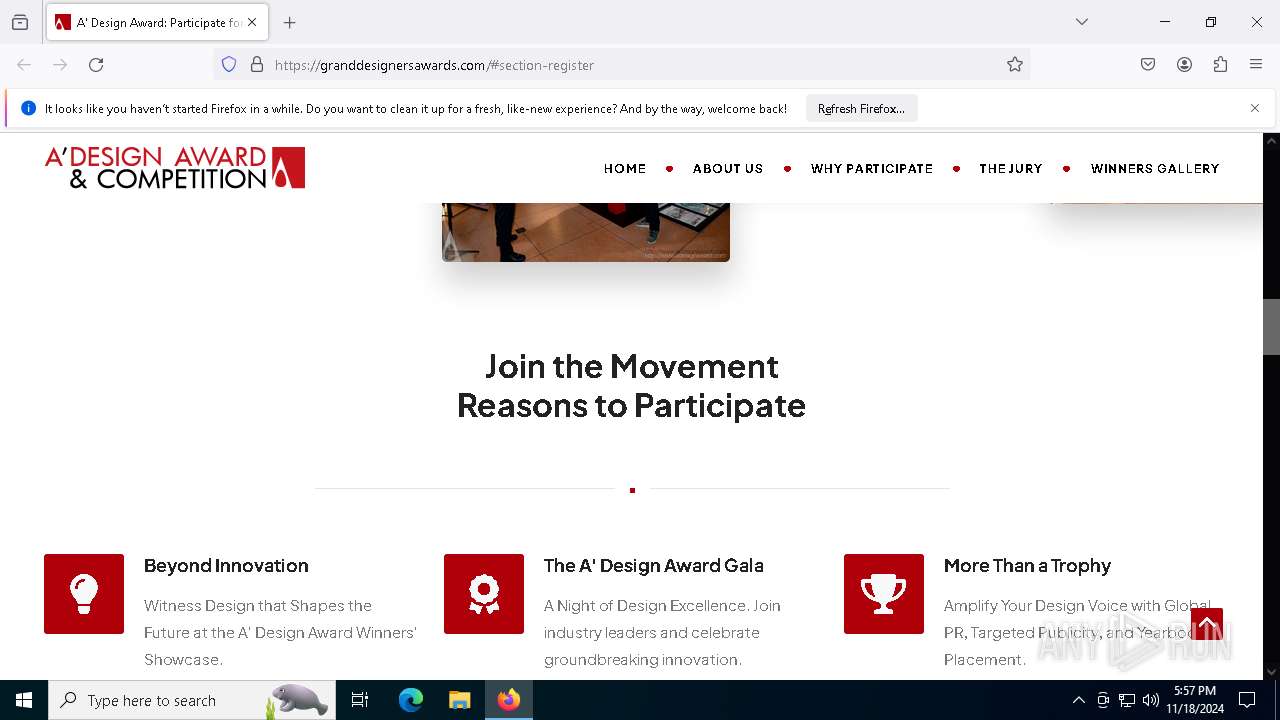Click the exhibition photo thumbnail
1280x720 pixels.
(586, 232)
